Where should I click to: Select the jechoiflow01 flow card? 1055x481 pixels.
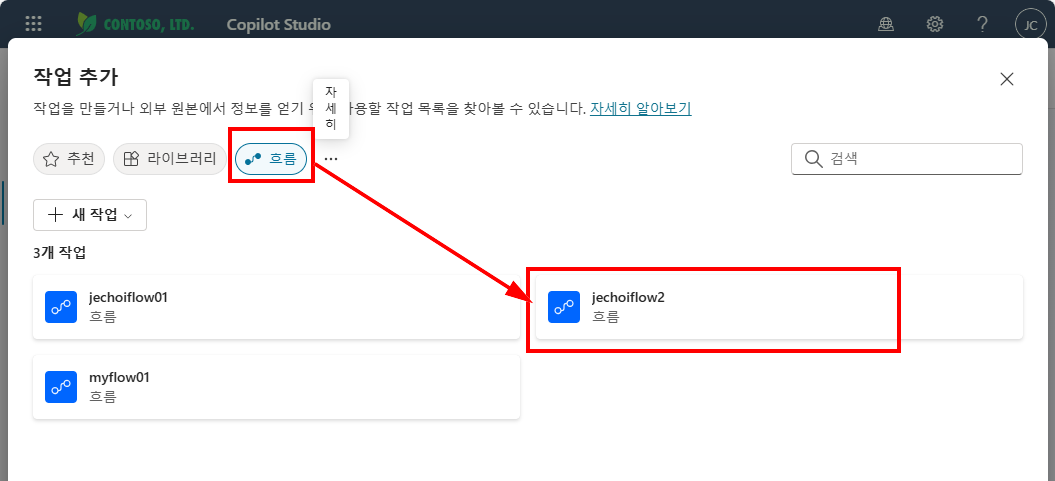click(x=277, y=307)
